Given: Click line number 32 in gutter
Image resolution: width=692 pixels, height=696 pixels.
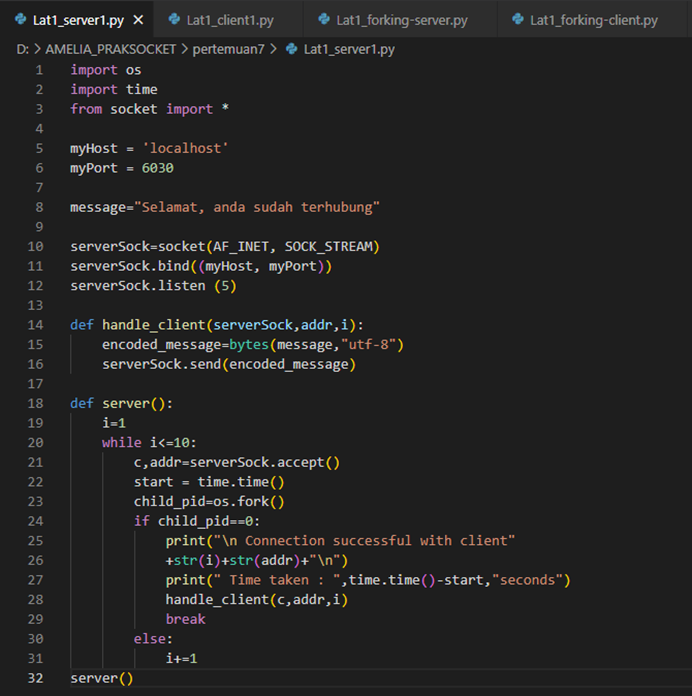Looking at the screenshot, I should [36, 678].
